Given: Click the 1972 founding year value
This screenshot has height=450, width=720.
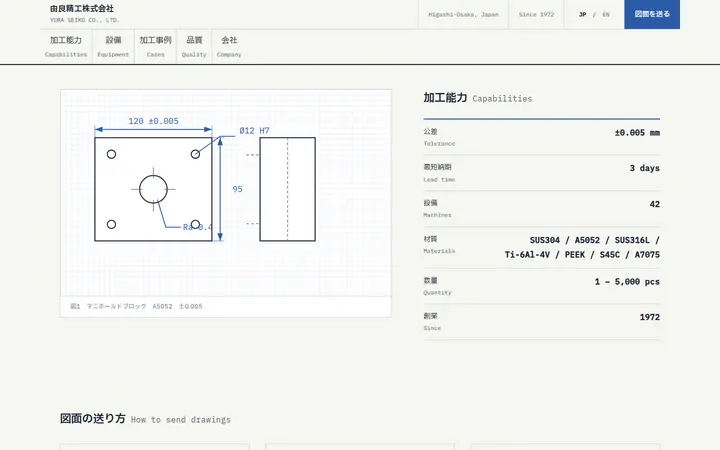Looking at the screenshot, I should pyautogui.click(x=650, y=317).
